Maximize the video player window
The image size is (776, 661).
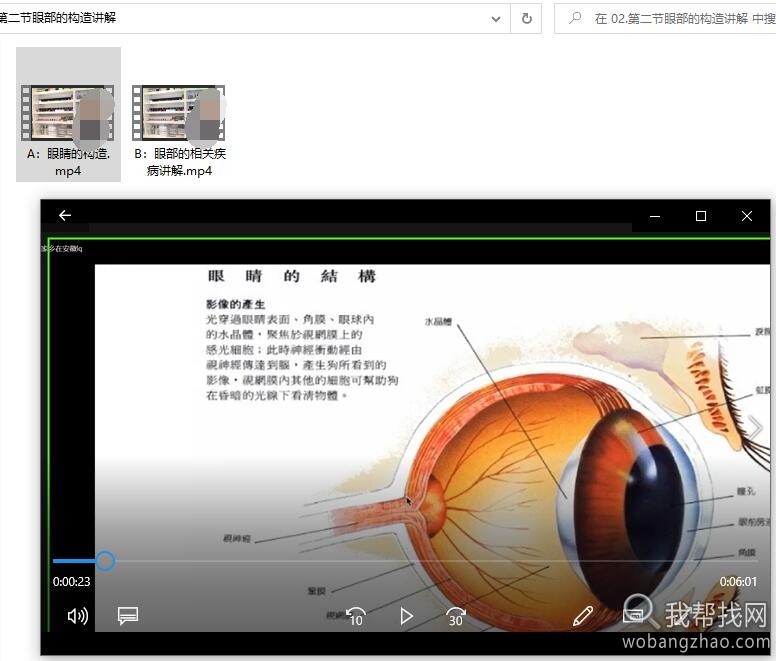pos(701,216)
